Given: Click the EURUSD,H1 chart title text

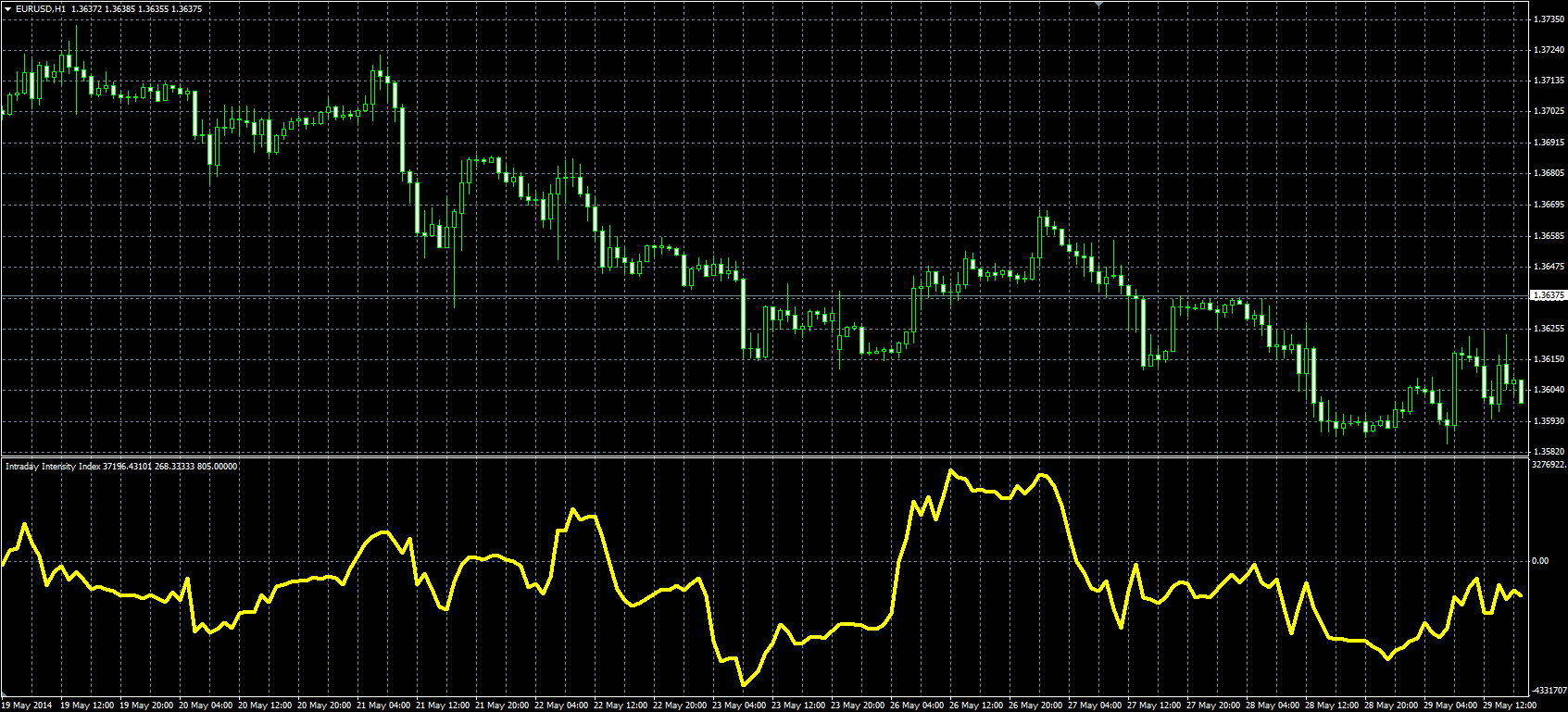Looking at the screenshot, I should coord(41,9).
